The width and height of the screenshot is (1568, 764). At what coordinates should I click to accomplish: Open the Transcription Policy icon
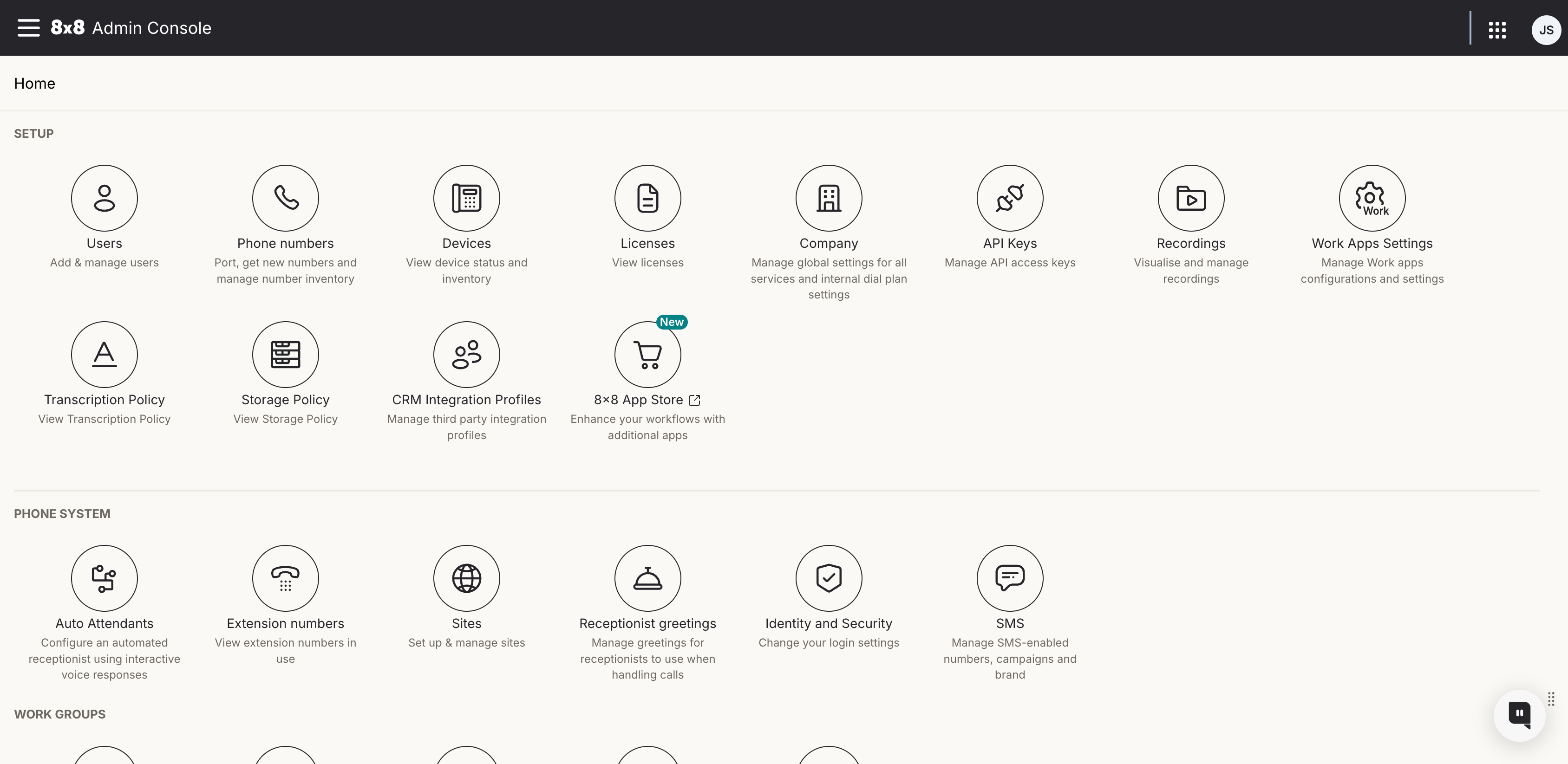(104, 355)
